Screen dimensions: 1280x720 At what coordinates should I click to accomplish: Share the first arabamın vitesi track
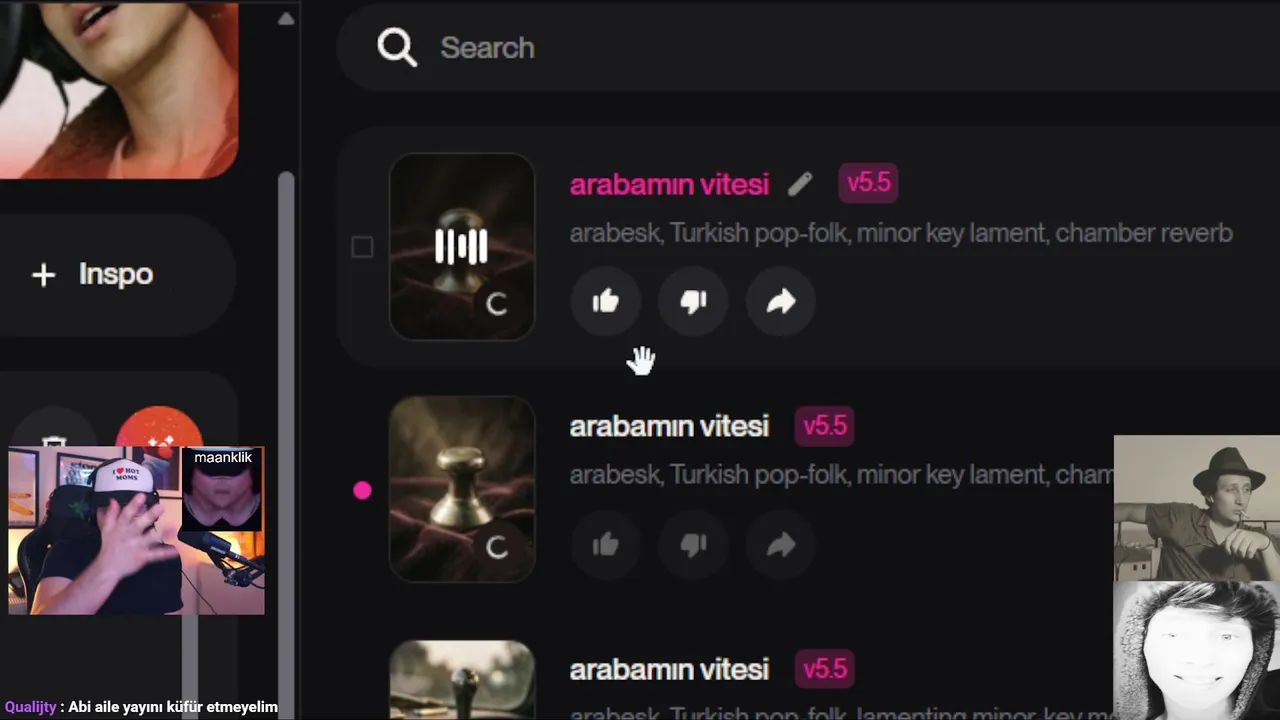pos(781,301)
